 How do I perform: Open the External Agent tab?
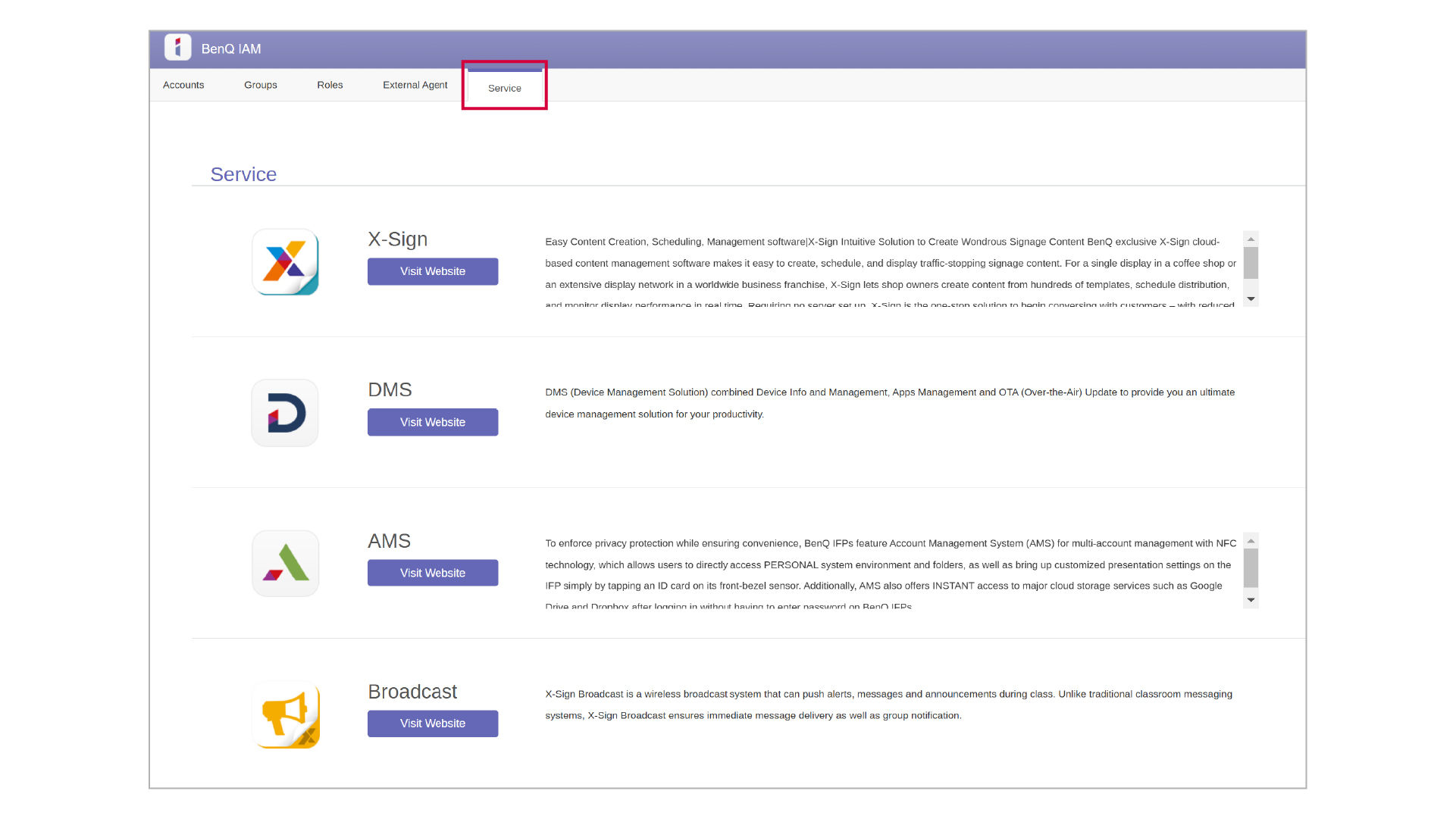click(x=415, y=85)
